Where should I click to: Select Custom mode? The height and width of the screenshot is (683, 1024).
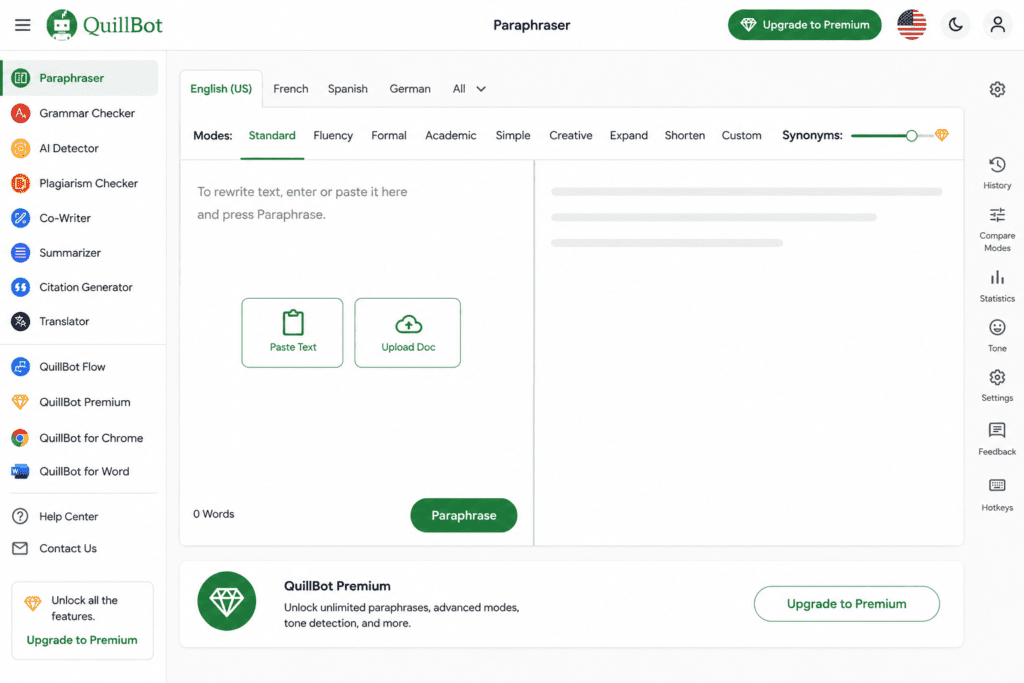(741, 136)
